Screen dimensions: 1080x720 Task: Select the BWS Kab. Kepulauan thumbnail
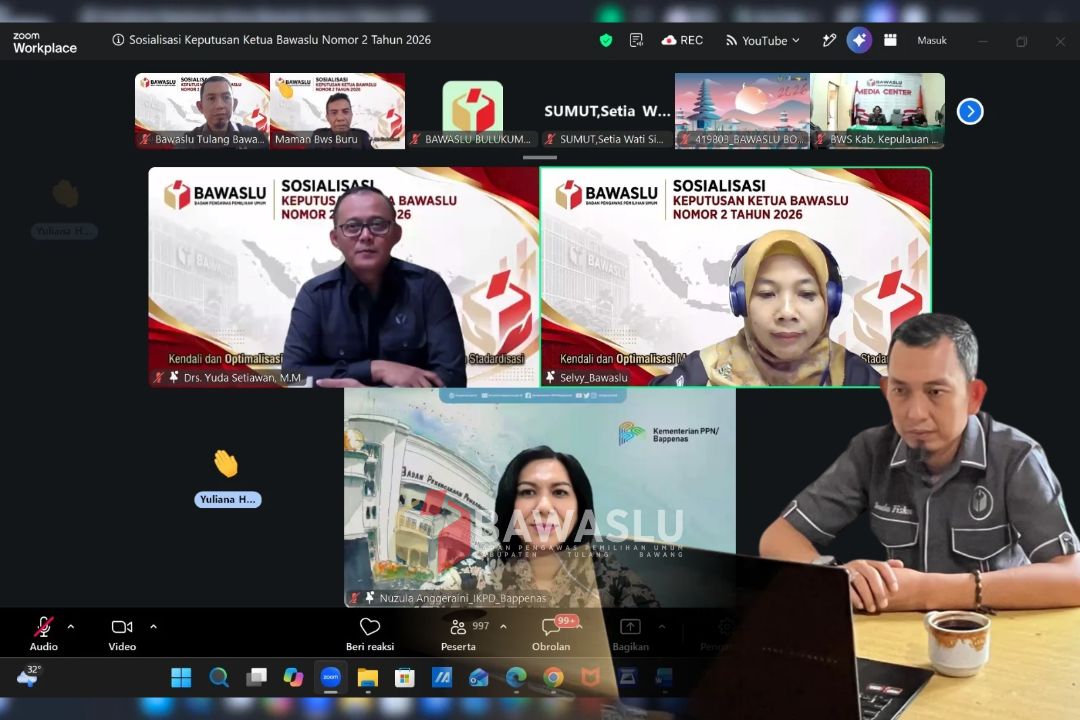pyautogui.click(x=878, y=110)
